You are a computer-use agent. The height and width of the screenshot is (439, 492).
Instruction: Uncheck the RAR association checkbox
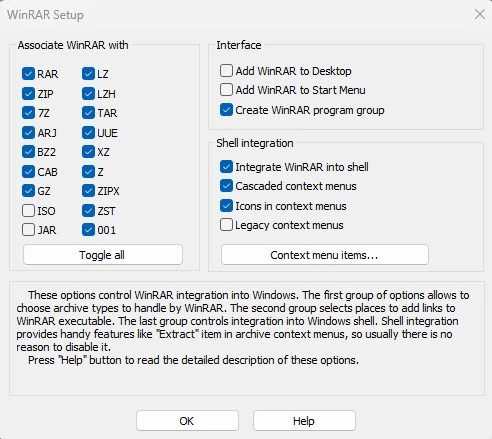click(28, 74)
